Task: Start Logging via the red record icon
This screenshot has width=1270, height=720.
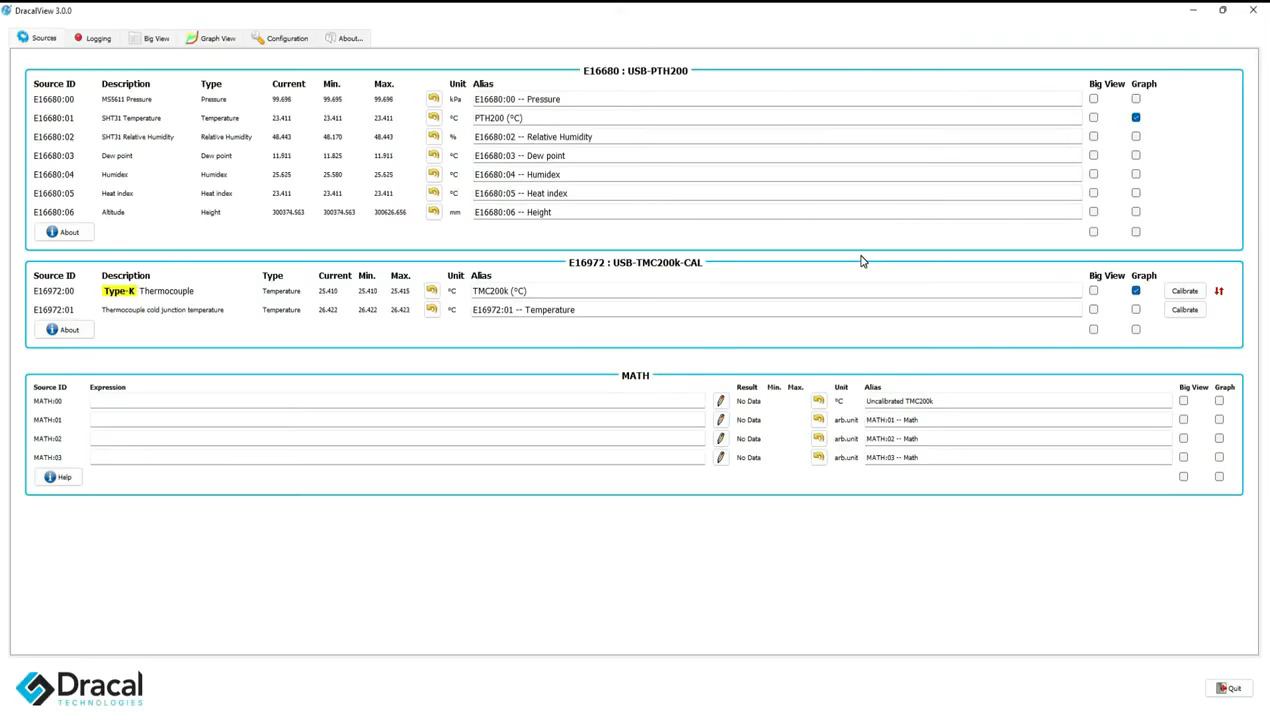Action: click(78, 38)
